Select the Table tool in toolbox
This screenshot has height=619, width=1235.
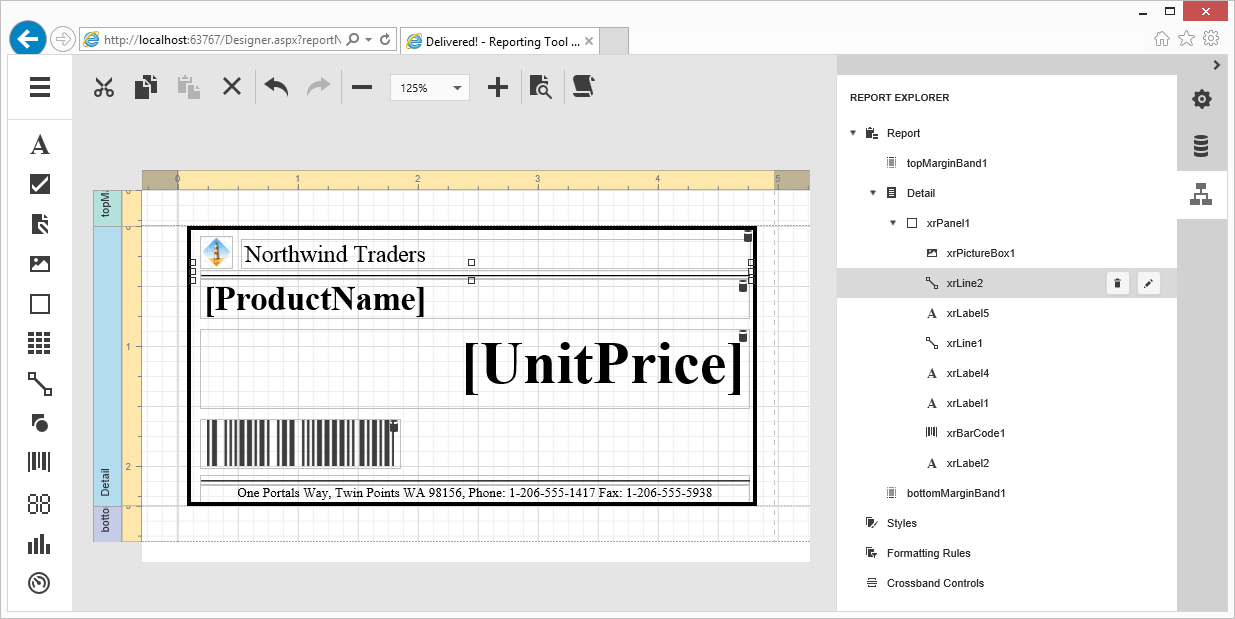tap(40, 344)
